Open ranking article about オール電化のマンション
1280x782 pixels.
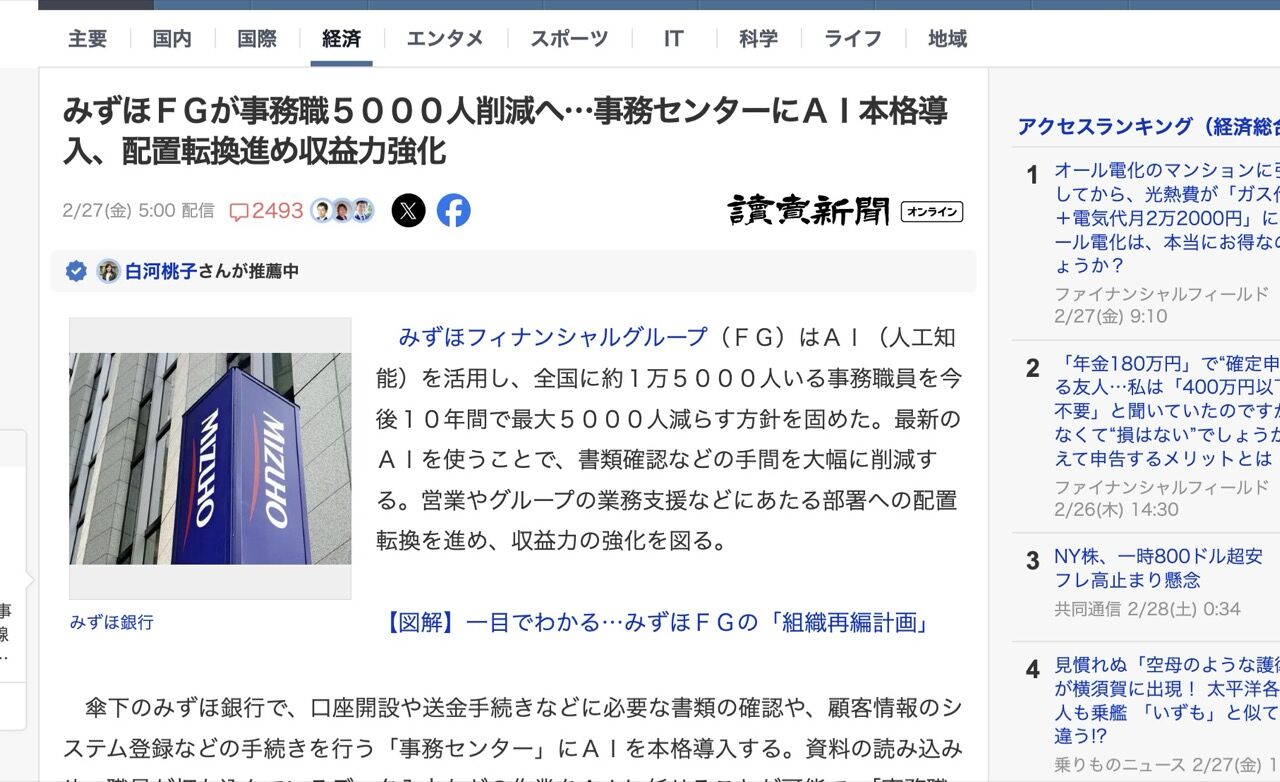pos(1167,218)
